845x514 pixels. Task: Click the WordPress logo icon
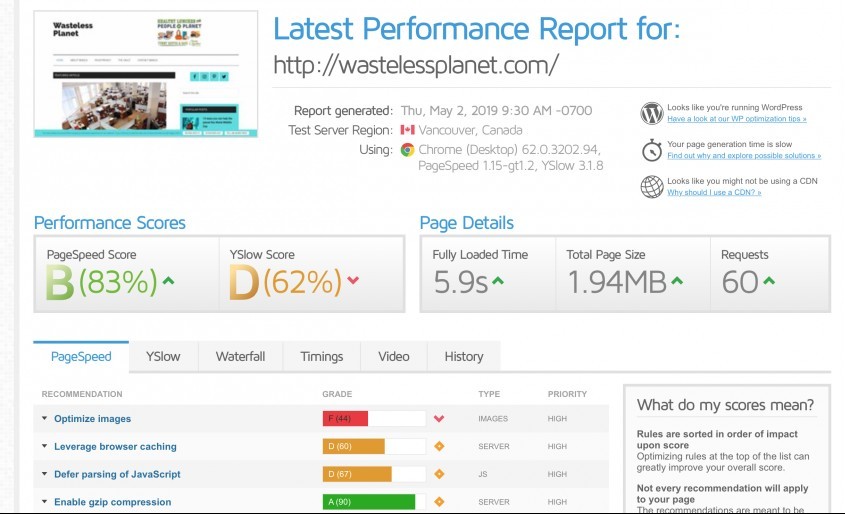coord(652,114)
